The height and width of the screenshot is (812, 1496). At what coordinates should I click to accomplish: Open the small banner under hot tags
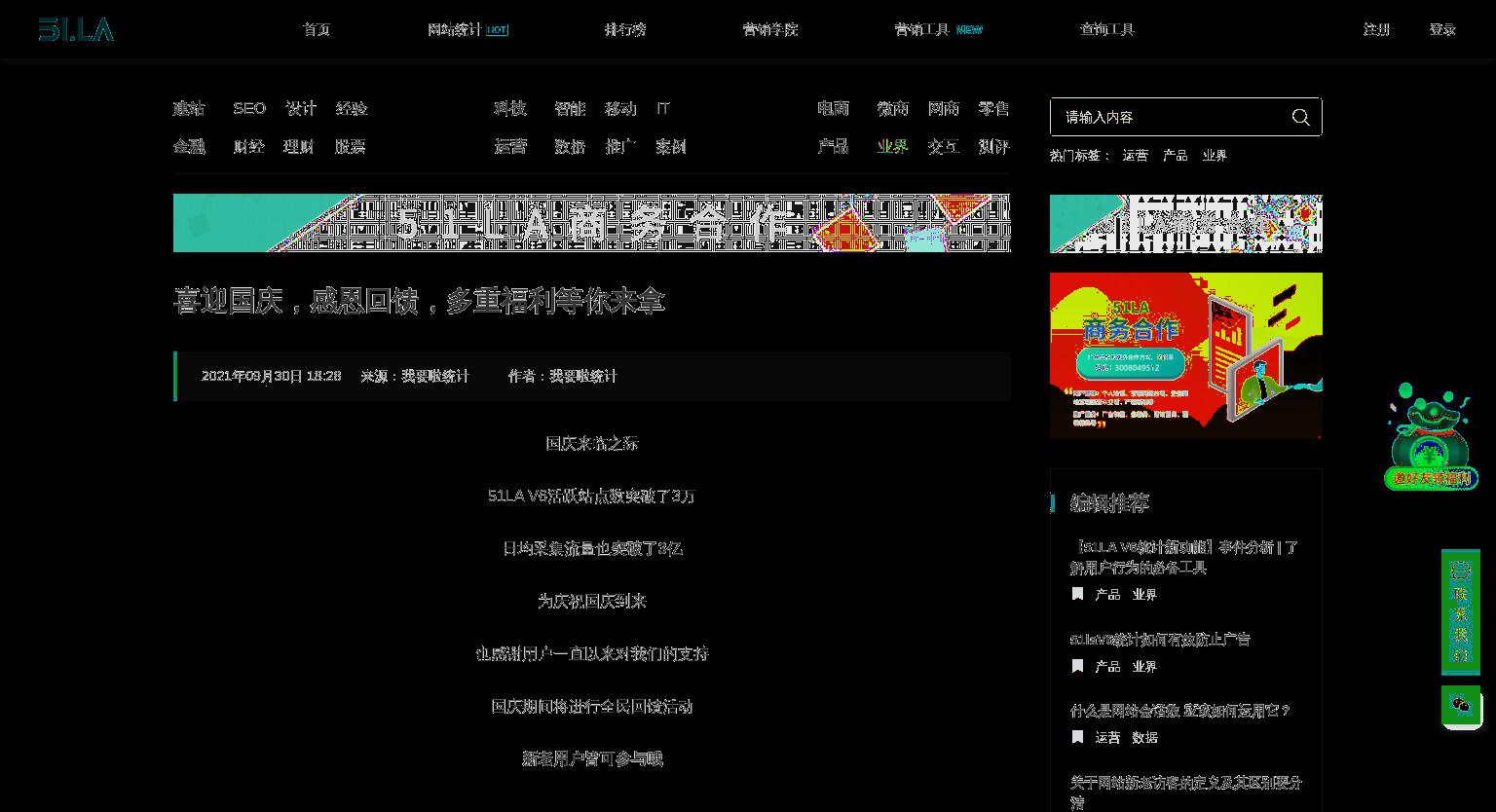pyautogui.click(x=1186, y=224)
